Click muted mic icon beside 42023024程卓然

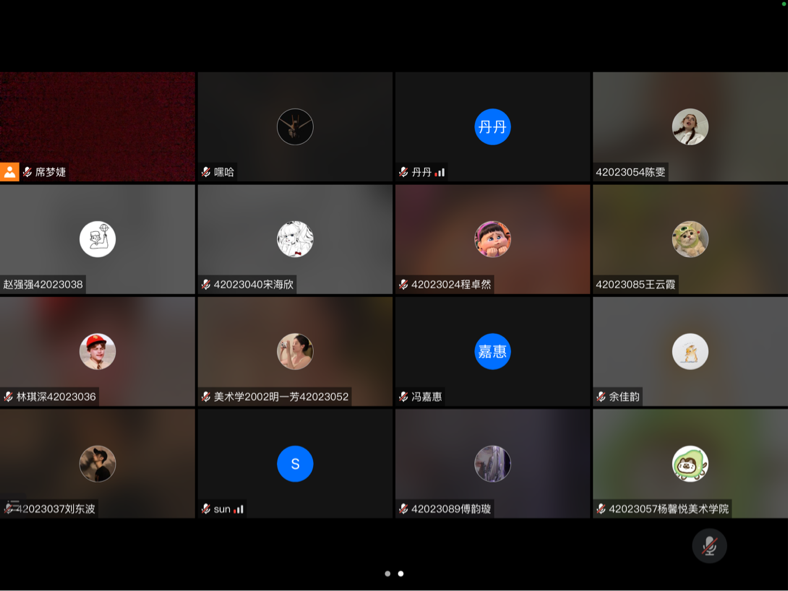(403, 284)
